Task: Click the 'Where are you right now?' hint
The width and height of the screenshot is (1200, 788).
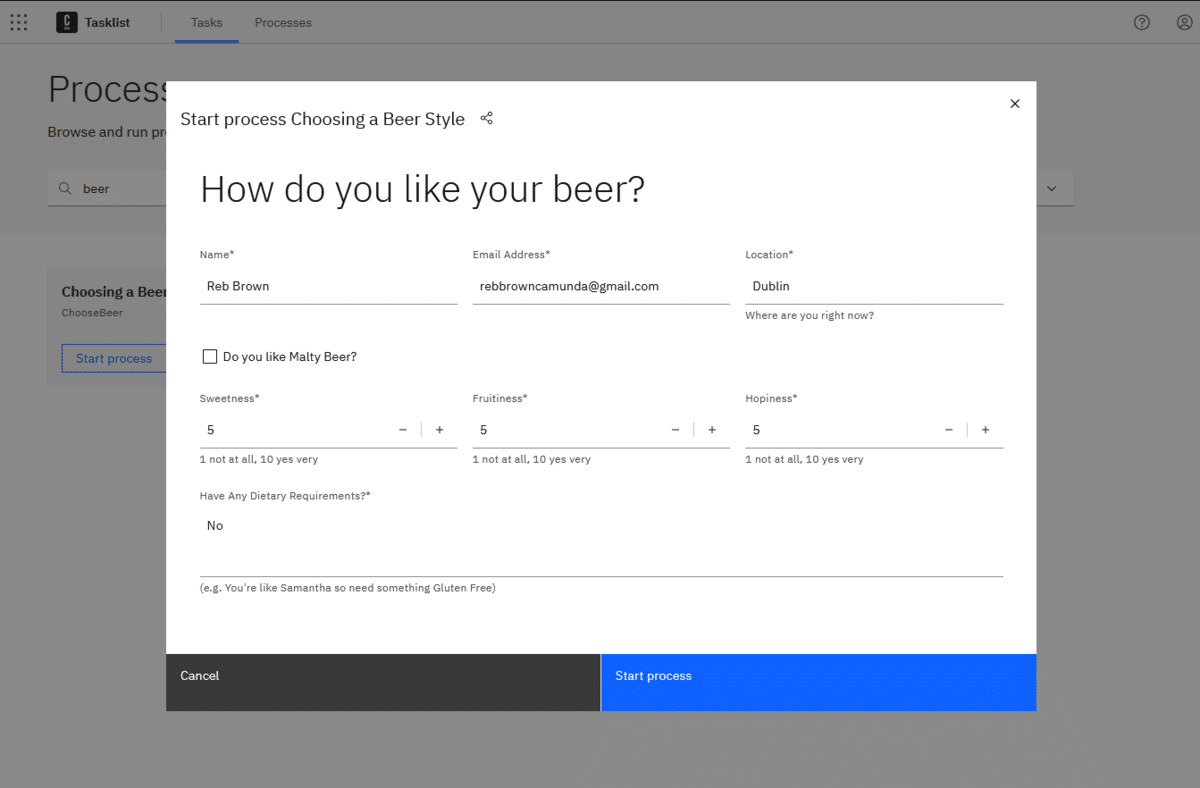Action: point(810,315)
